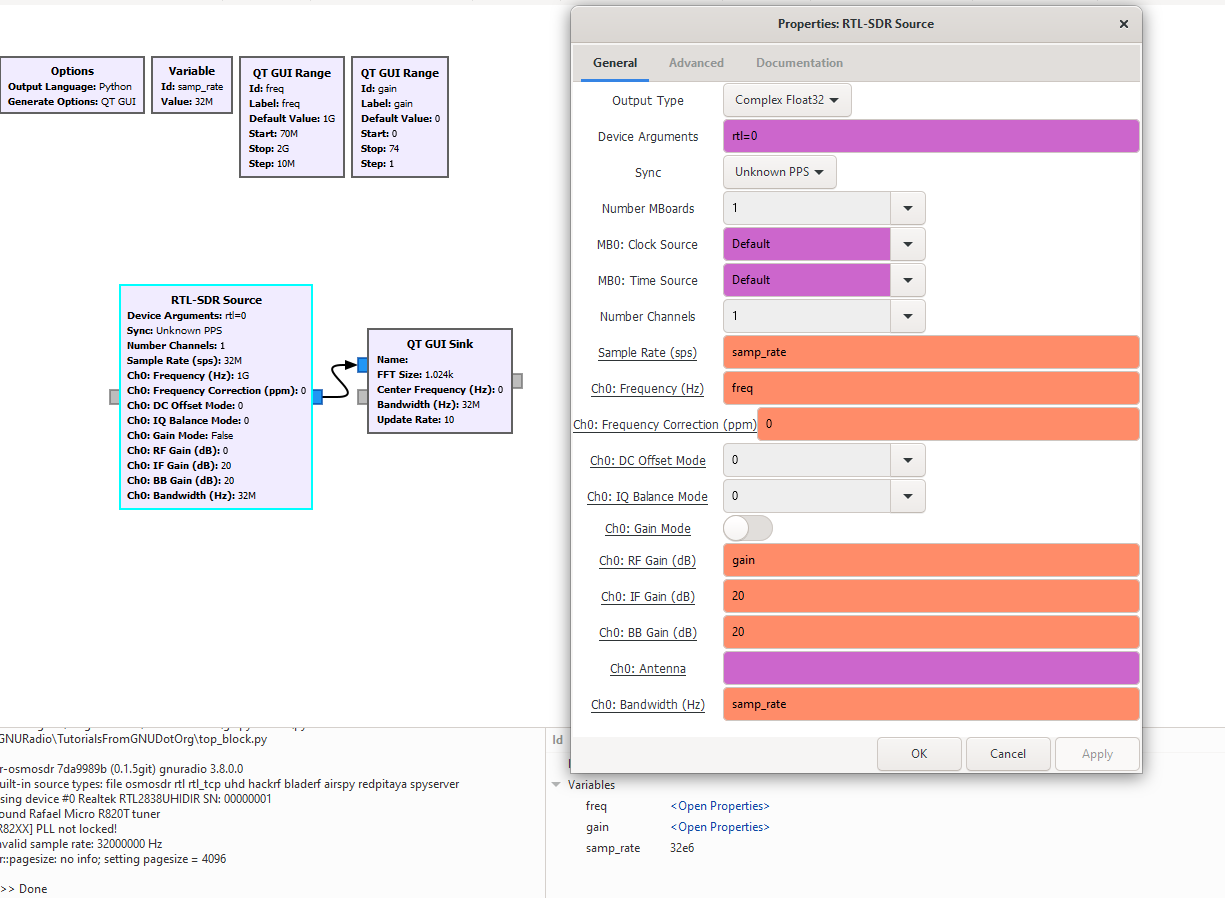
Task: Expand the MB0: Clock Source dropdown arrow
Action: coord(908,244)
